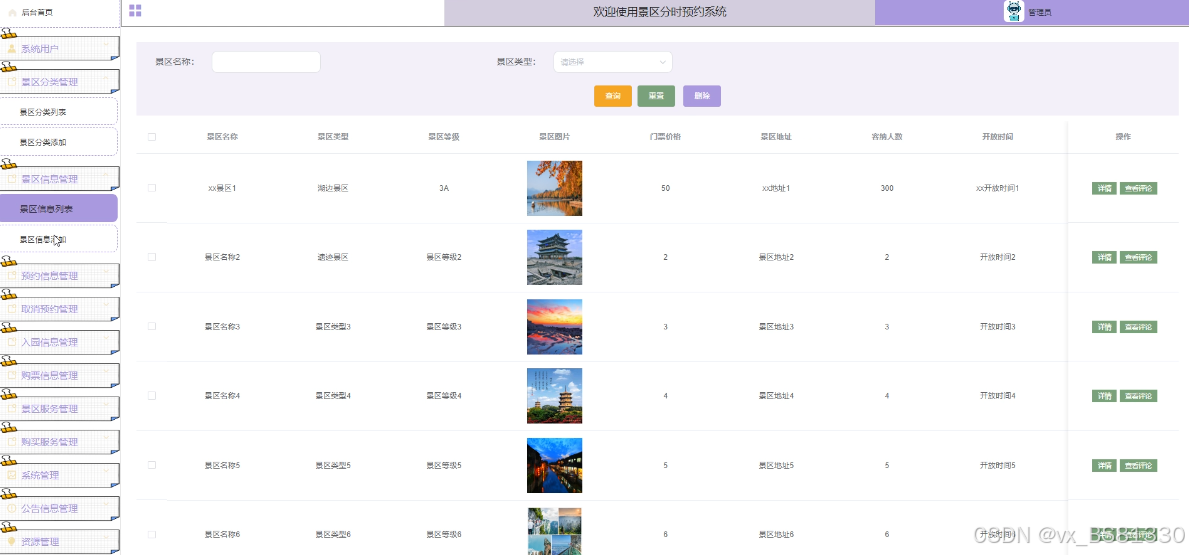Click the icon beside 系统管理
Screen dimensions: 1189x555
coord(12,475)
